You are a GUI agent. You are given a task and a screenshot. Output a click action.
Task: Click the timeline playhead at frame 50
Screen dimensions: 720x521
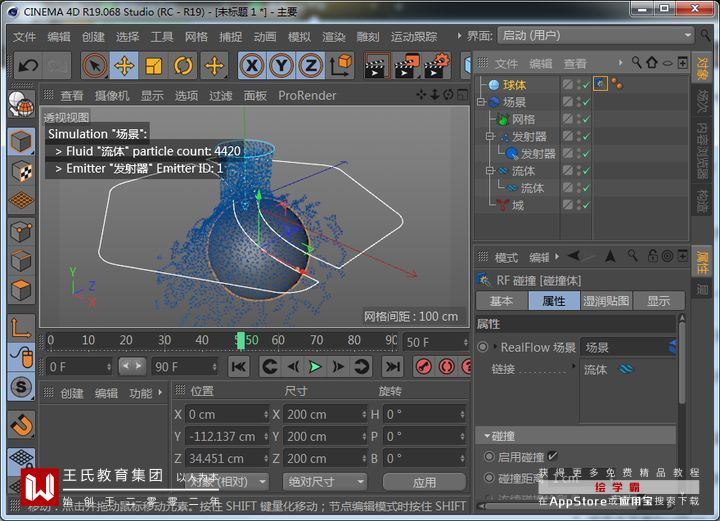click(x=241, y=341)
